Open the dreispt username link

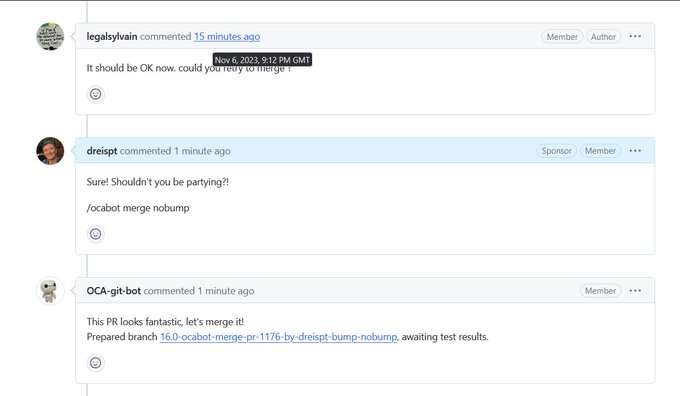pos(102,151)
